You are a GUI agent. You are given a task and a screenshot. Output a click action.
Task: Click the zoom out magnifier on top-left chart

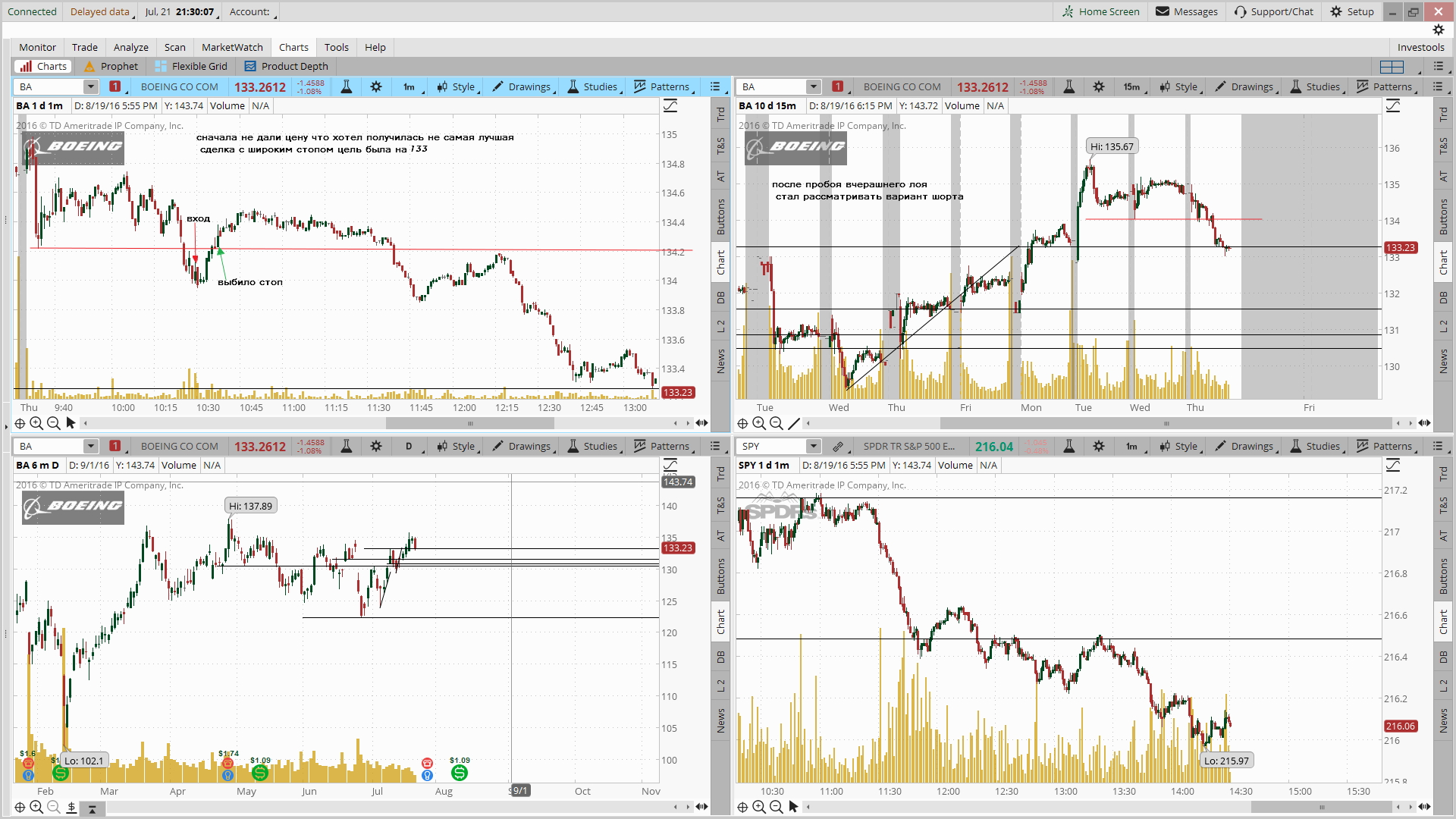pyautogui.click(x=53, y=423)
